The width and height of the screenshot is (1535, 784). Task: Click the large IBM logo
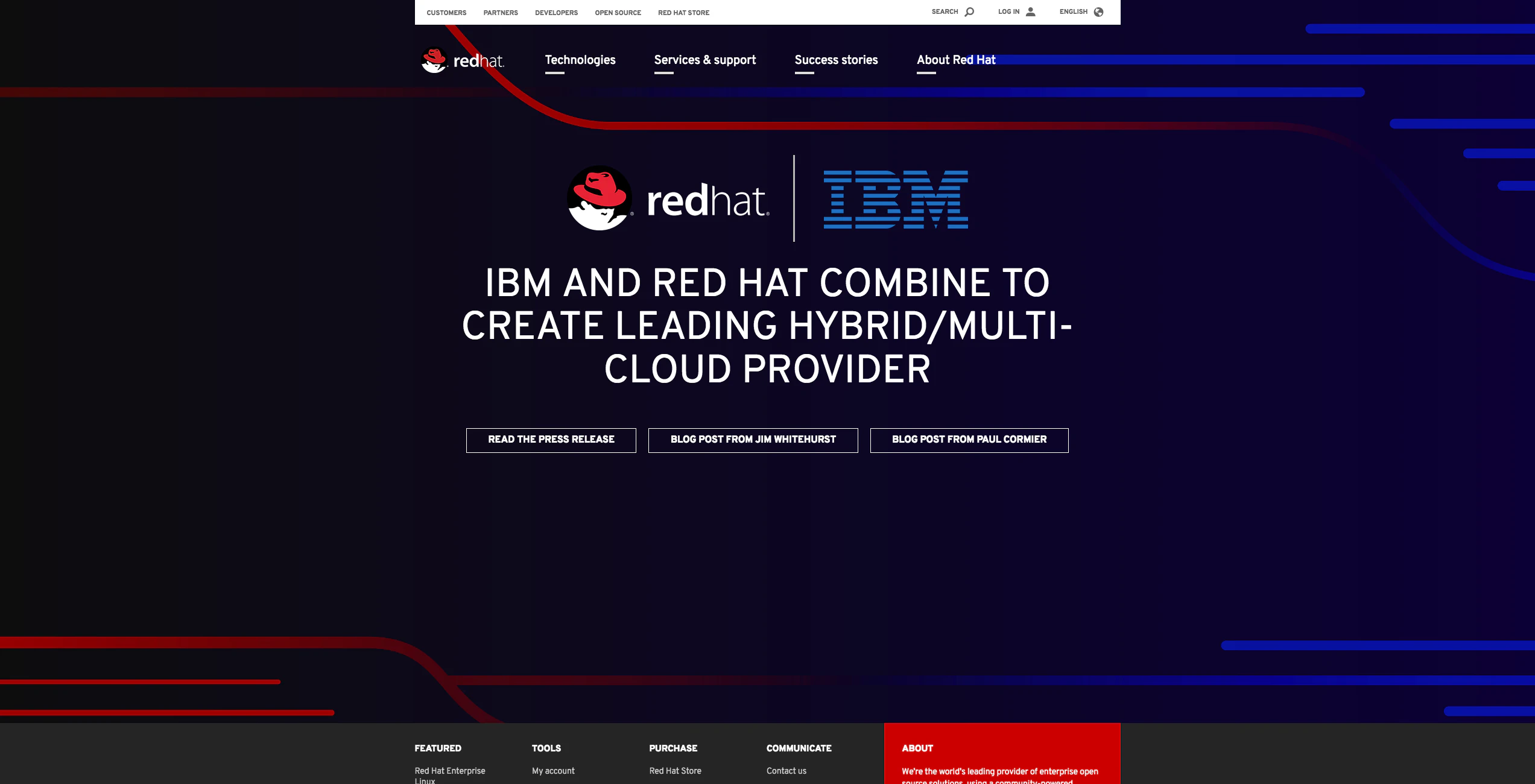tap(896, 200)
